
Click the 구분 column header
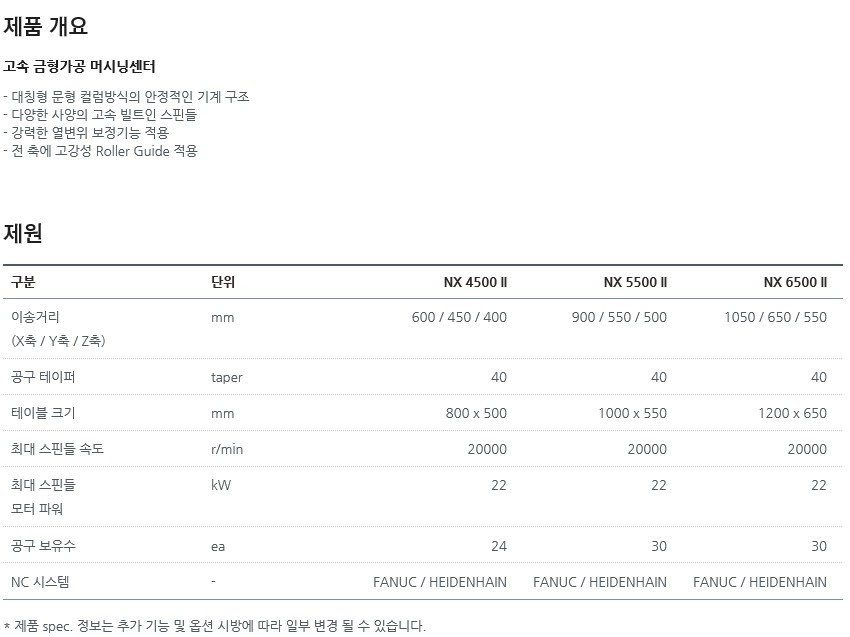point(23,282)
